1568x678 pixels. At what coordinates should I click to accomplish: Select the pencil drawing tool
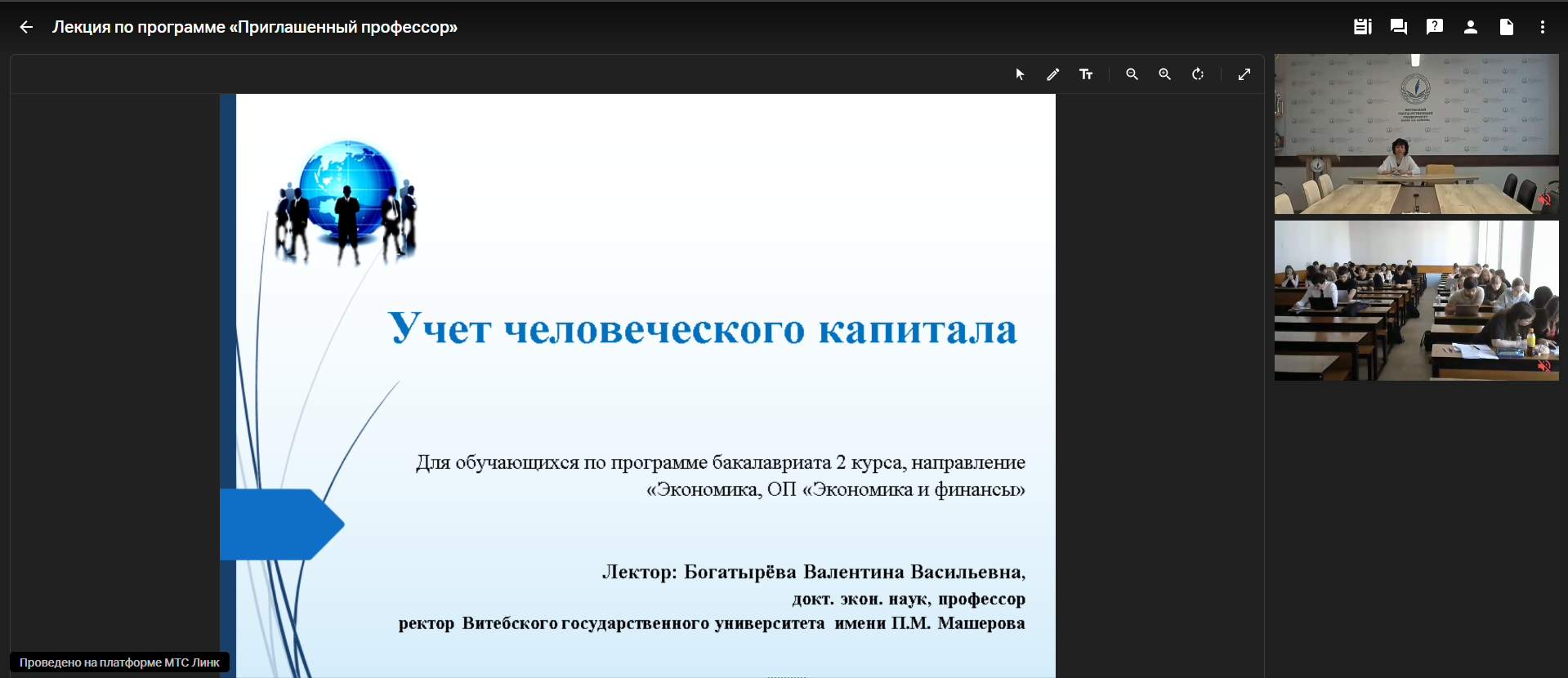click(1052, 74)
